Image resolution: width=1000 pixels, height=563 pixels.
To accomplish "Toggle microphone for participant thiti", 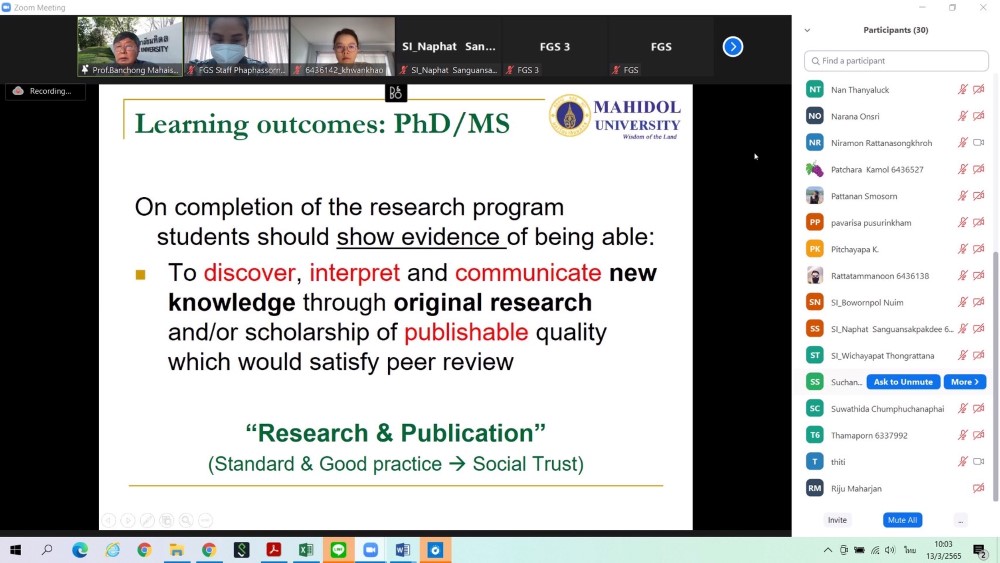I will 963,462.
